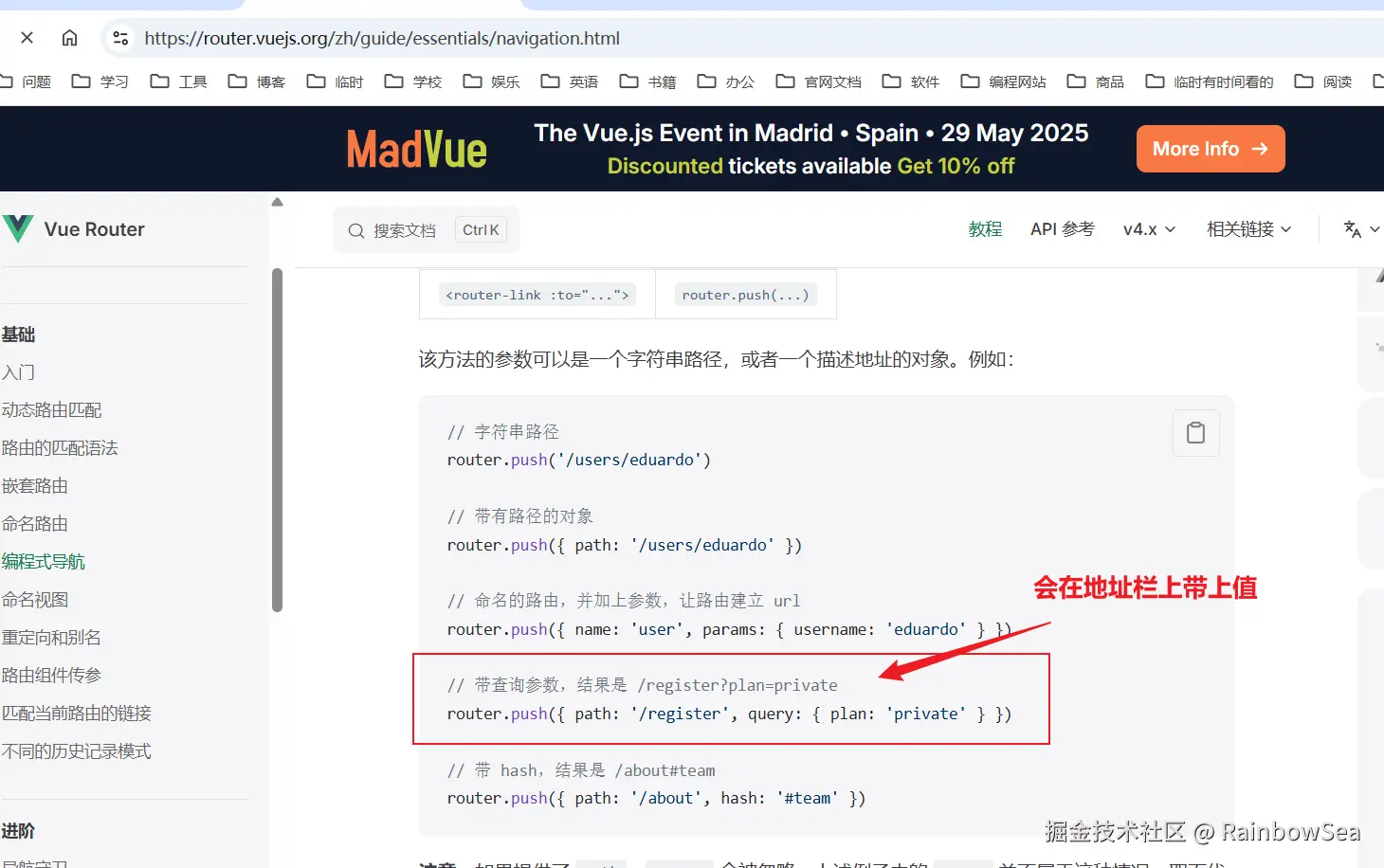The width and height of the screenshot is (1384, 868).
Task: Open the 娱乐 bookmark folder
Action: point(492,81)
